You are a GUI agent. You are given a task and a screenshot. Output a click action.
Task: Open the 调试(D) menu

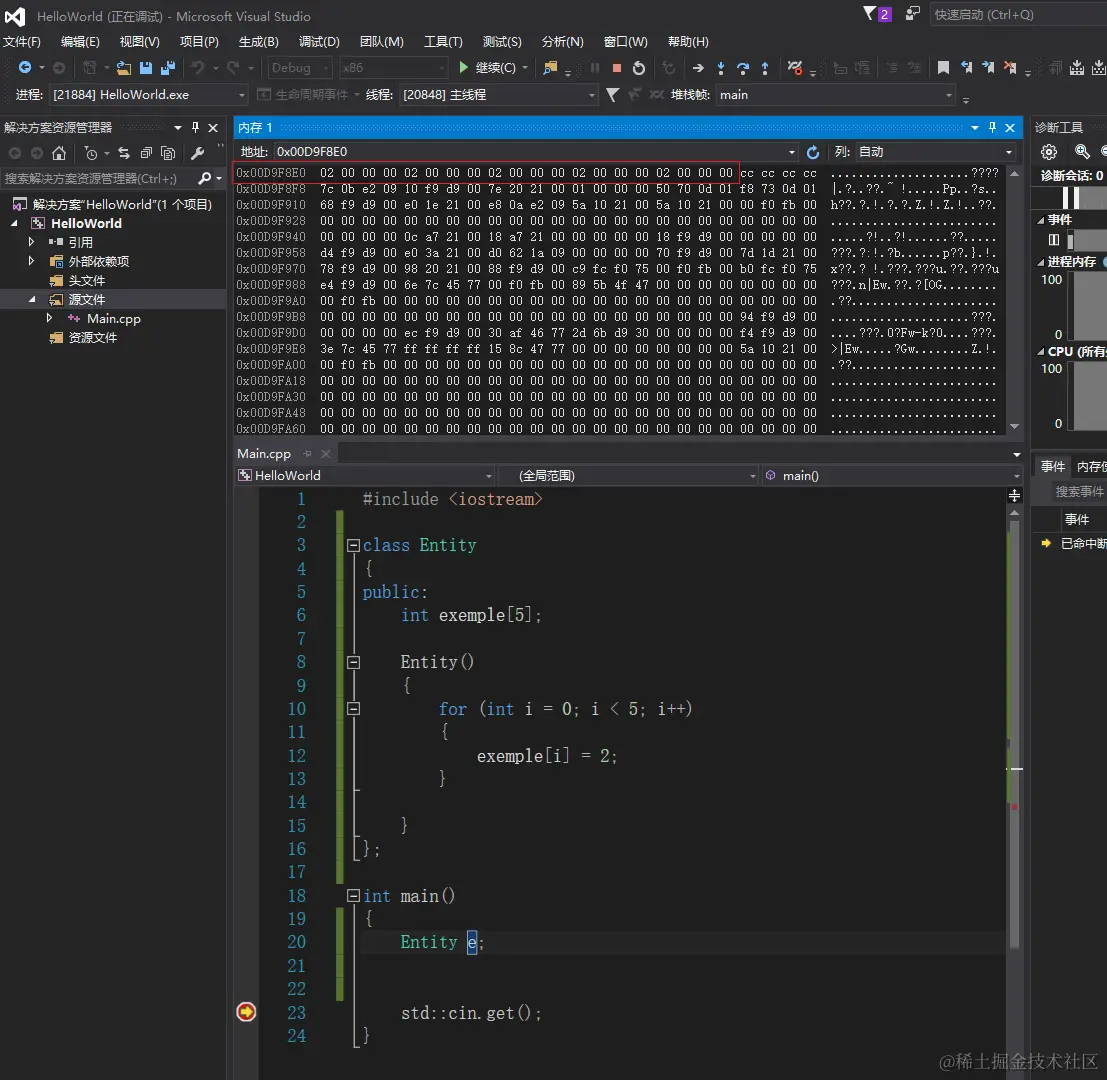point(319,42)
